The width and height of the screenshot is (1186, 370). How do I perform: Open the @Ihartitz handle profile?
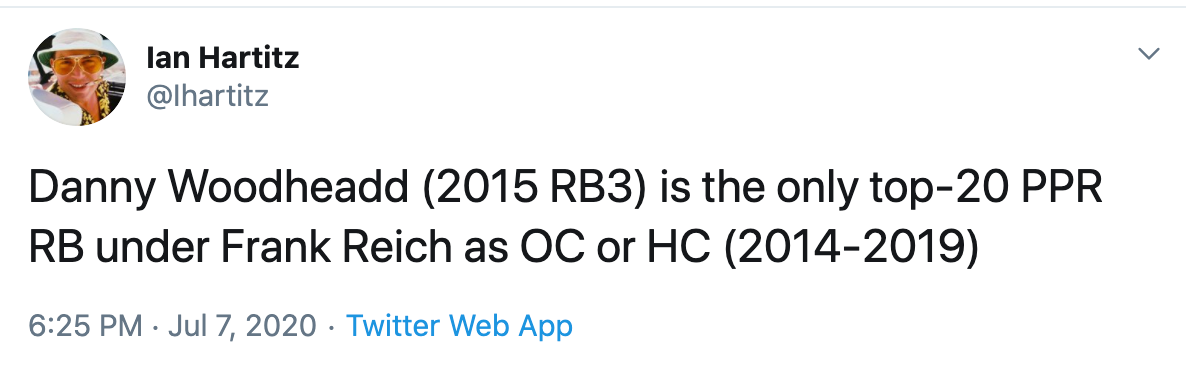tap(207, 96)
